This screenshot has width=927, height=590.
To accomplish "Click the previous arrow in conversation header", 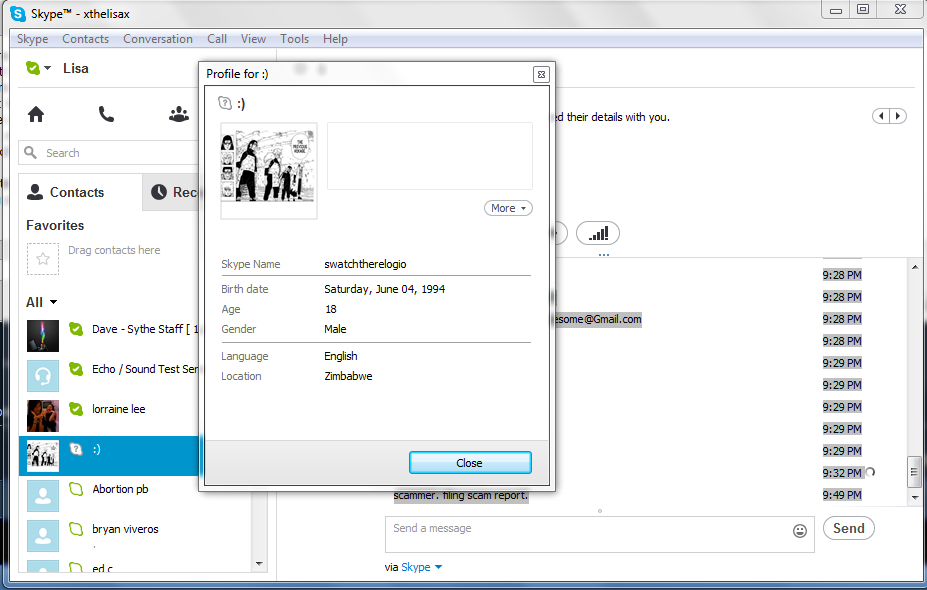I will [881, 116].
